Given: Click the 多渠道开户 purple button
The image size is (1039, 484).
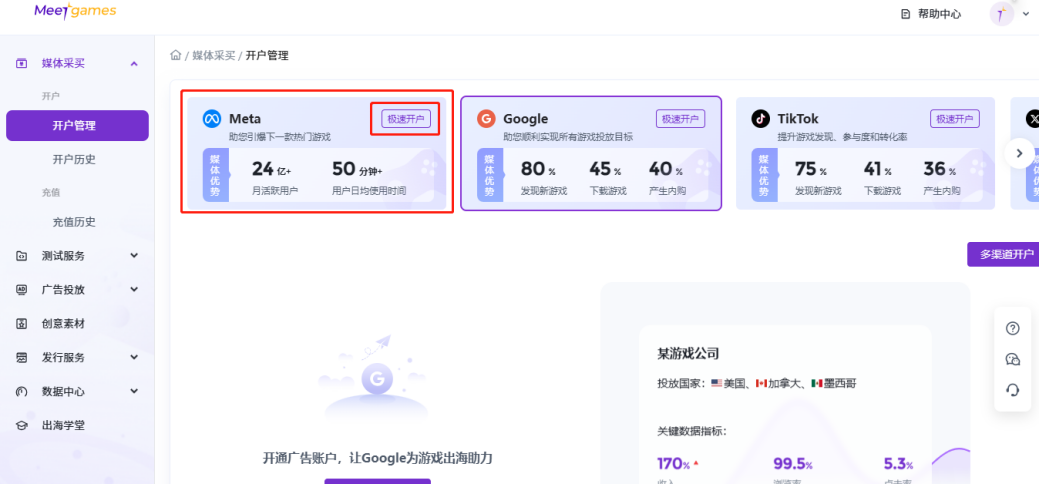Looking at the screenshot, I should coord(1002,254).
